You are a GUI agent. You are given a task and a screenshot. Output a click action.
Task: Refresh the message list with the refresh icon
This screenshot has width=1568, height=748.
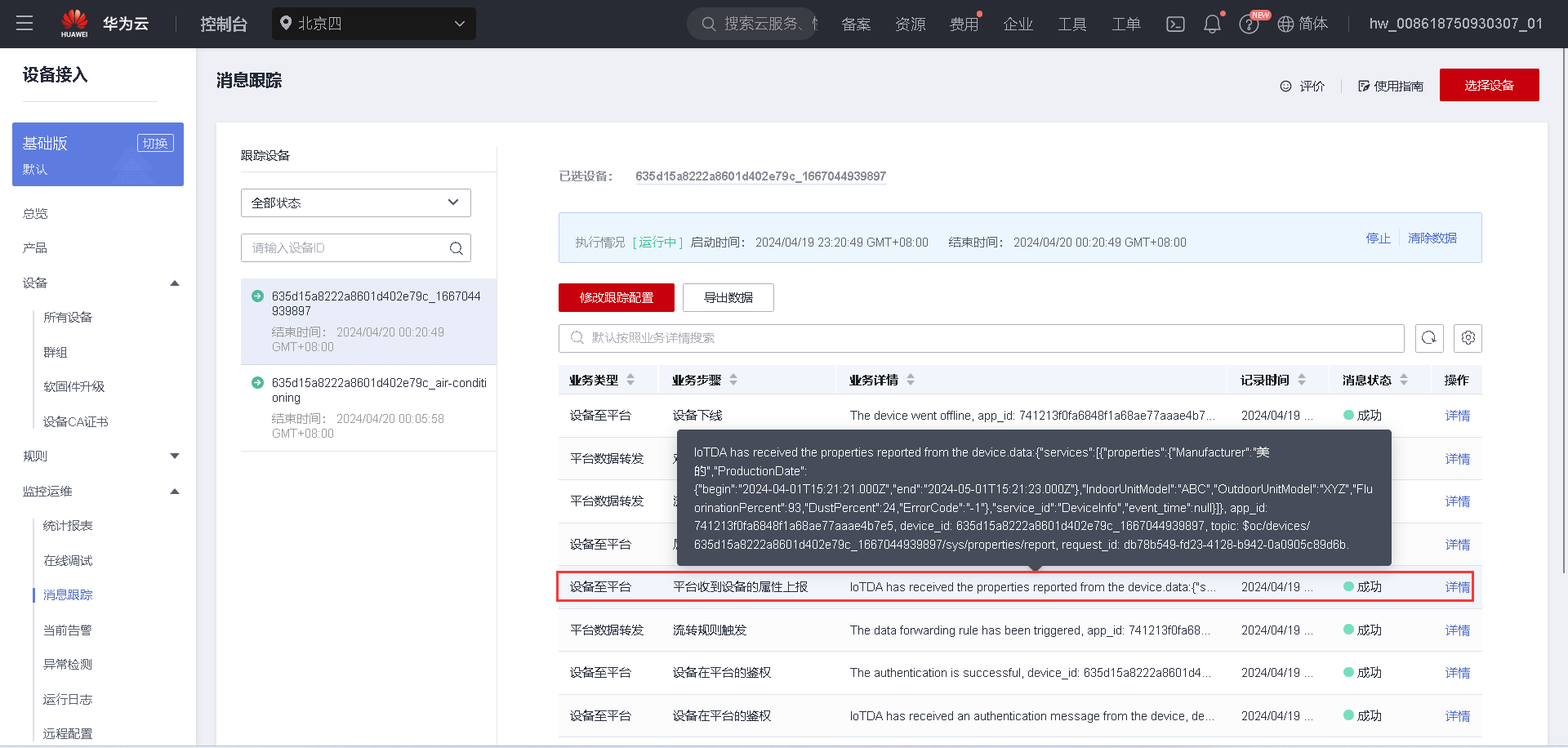1428,337
